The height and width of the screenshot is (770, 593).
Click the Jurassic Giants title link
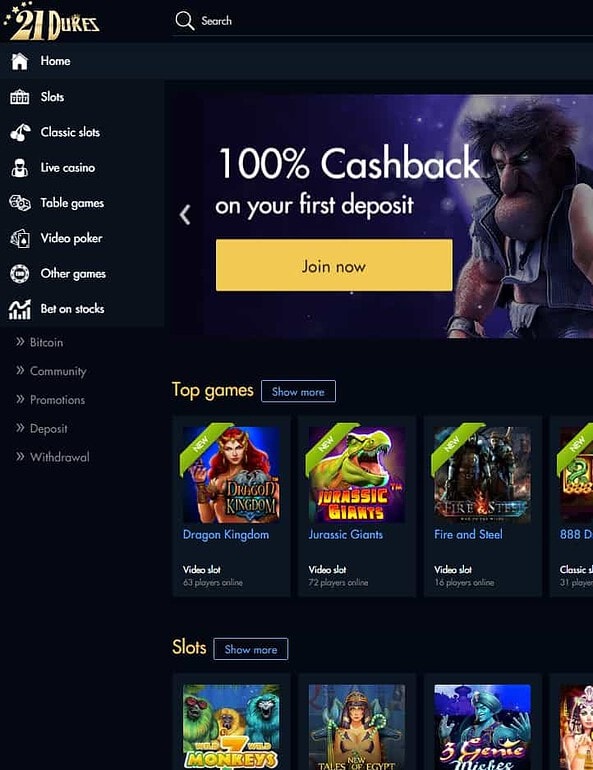346,534
